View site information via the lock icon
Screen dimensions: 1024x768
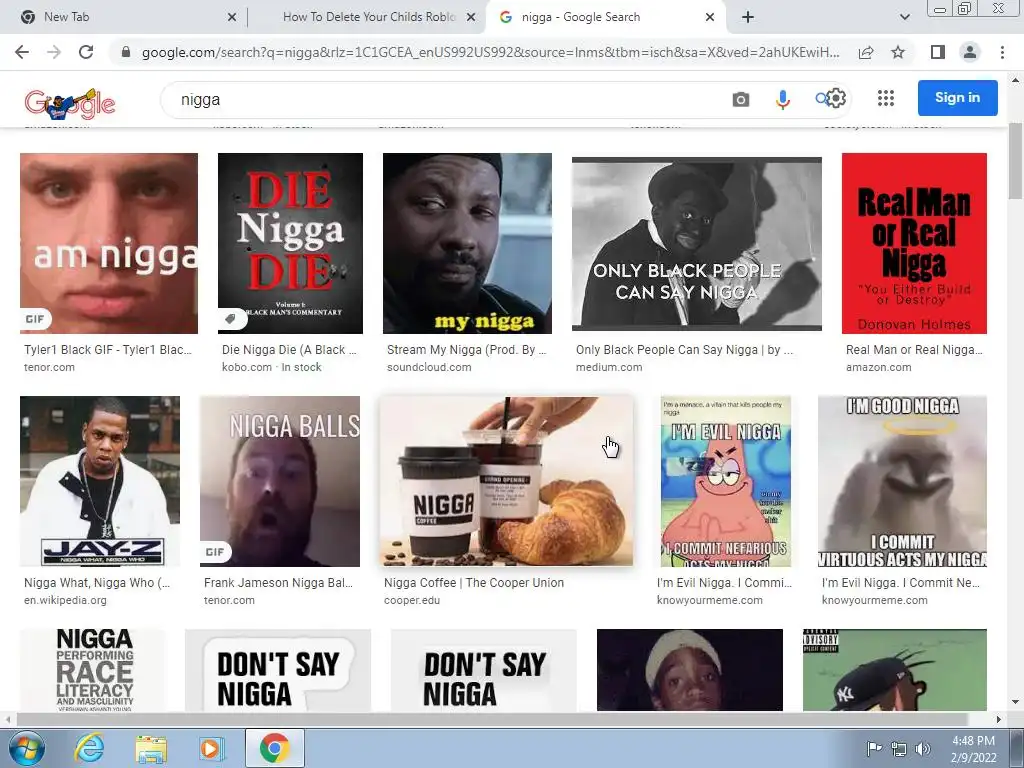click(126, 52)
